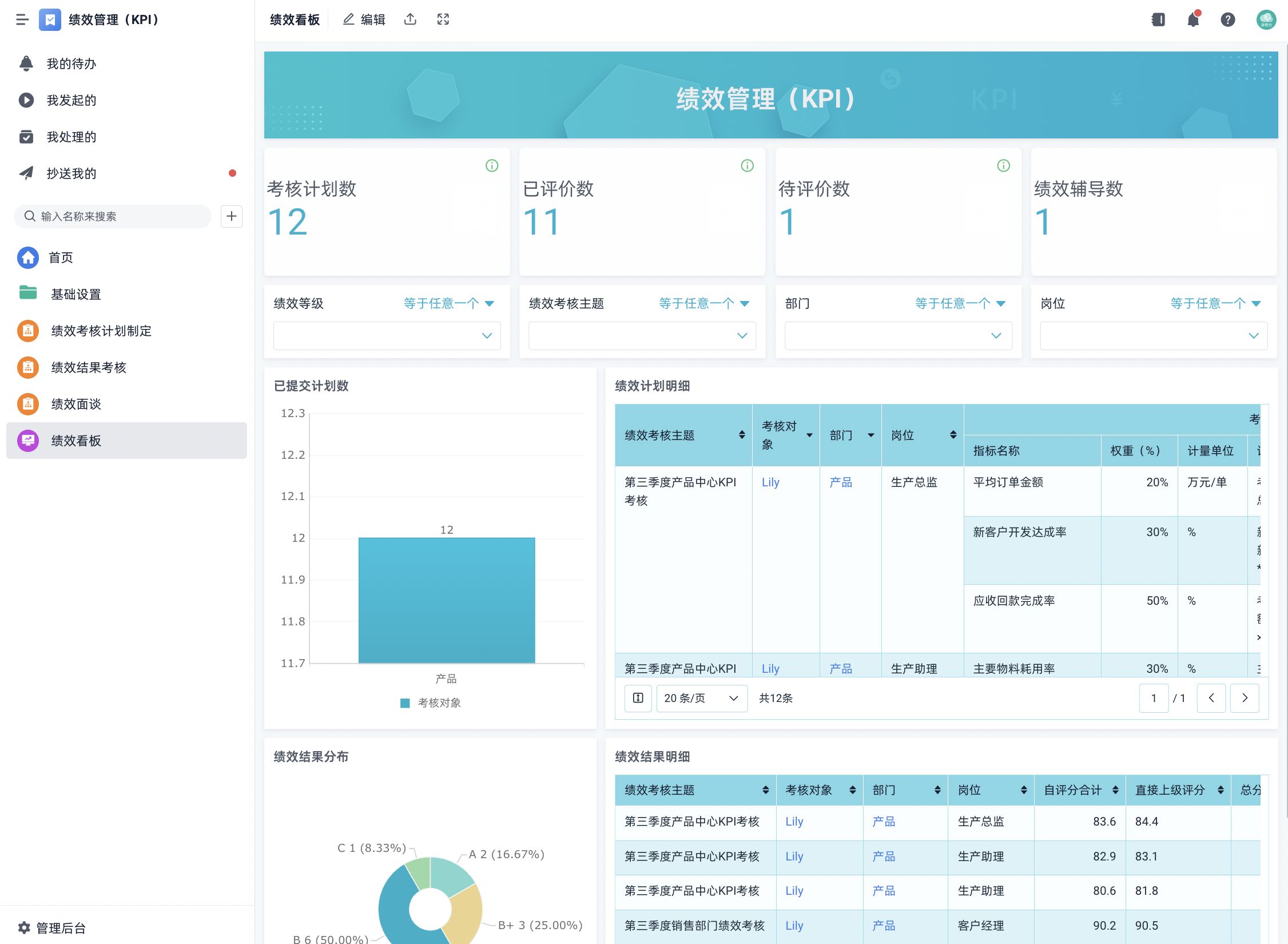
Task: View the info tooltip on the 考核计划数 card
Action: coord(491,165)
